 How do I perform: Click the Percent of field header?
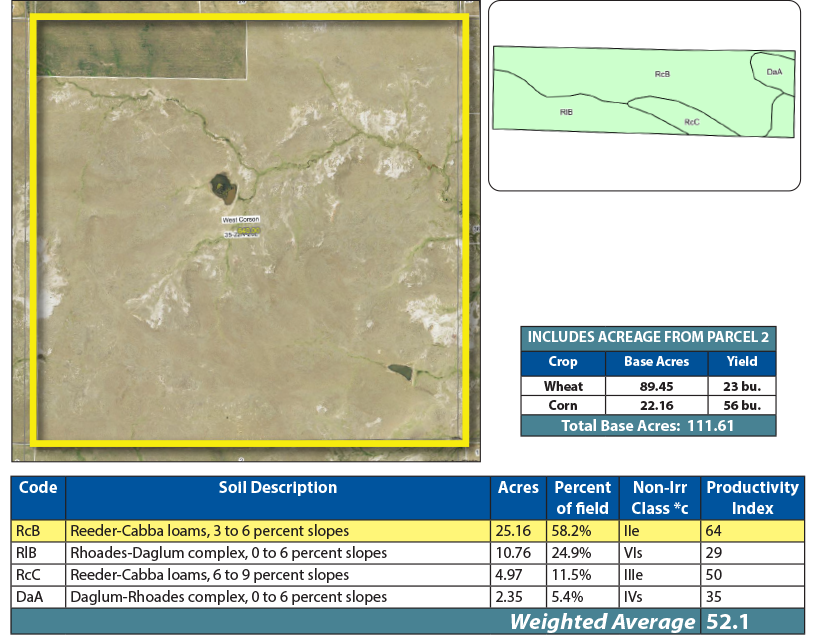[582, 497]
